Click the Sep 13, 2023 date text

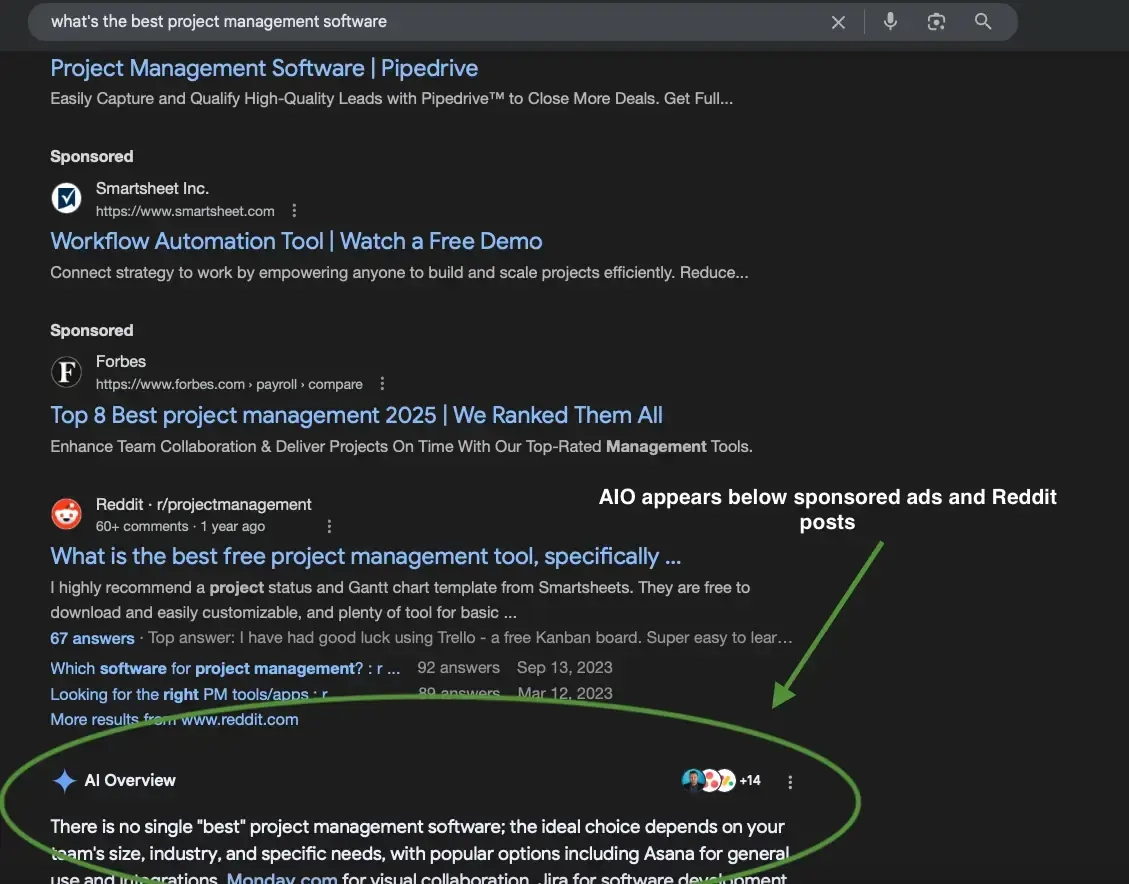coord(564,668)
